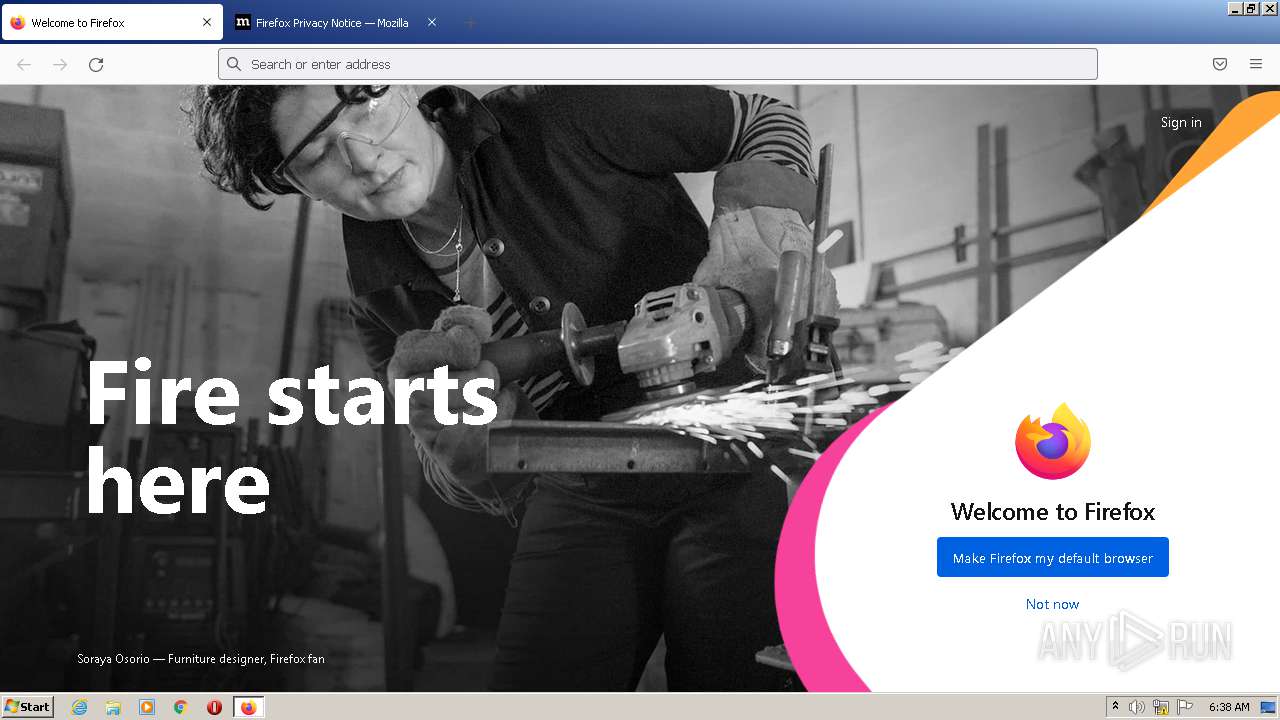Open the volume speaker tray icon
The width and height of the screenshot is (1280, 720).
click(1137, 707)
